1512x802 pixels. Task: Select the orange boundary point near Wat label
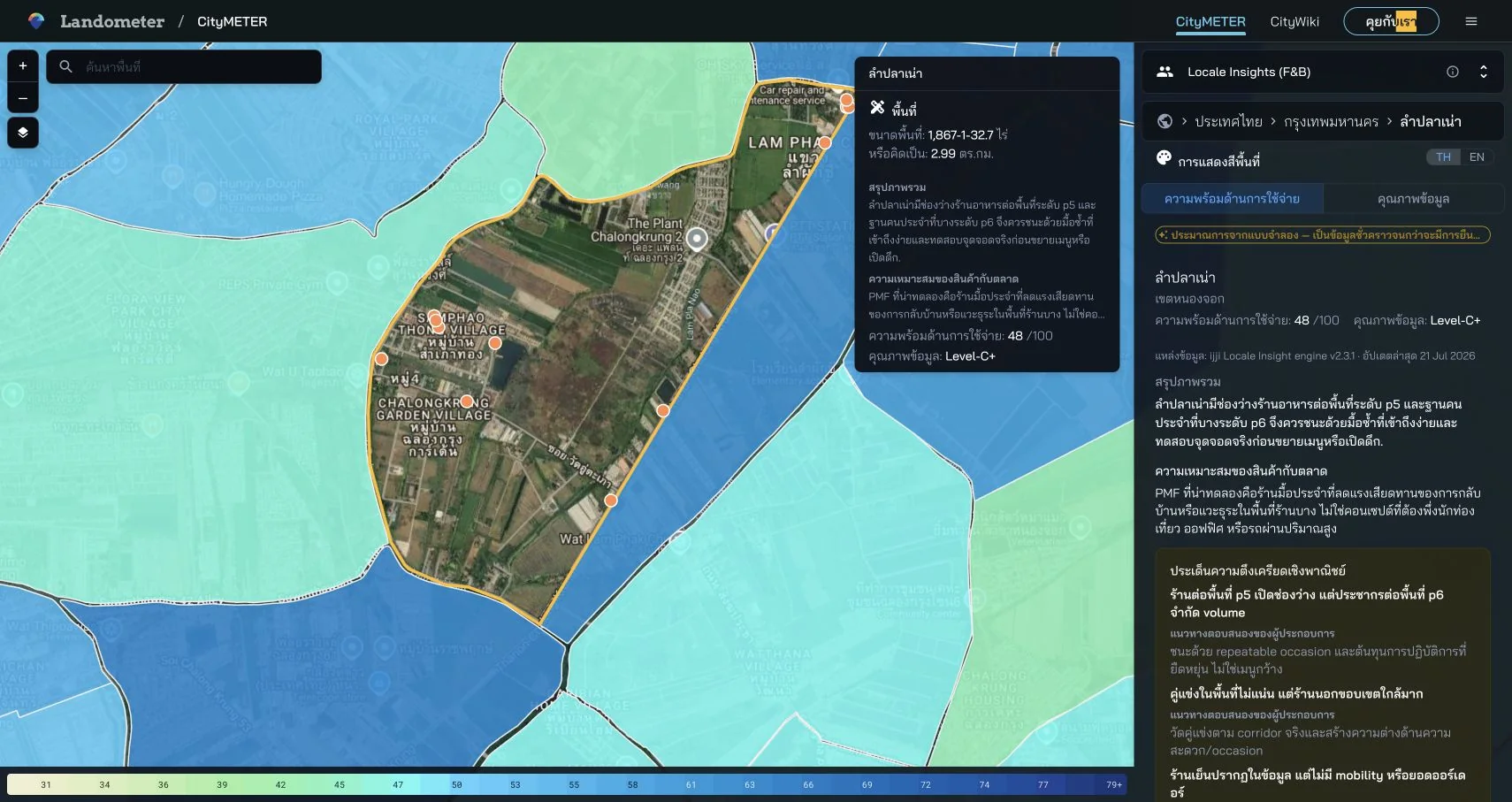click(610, 500)
